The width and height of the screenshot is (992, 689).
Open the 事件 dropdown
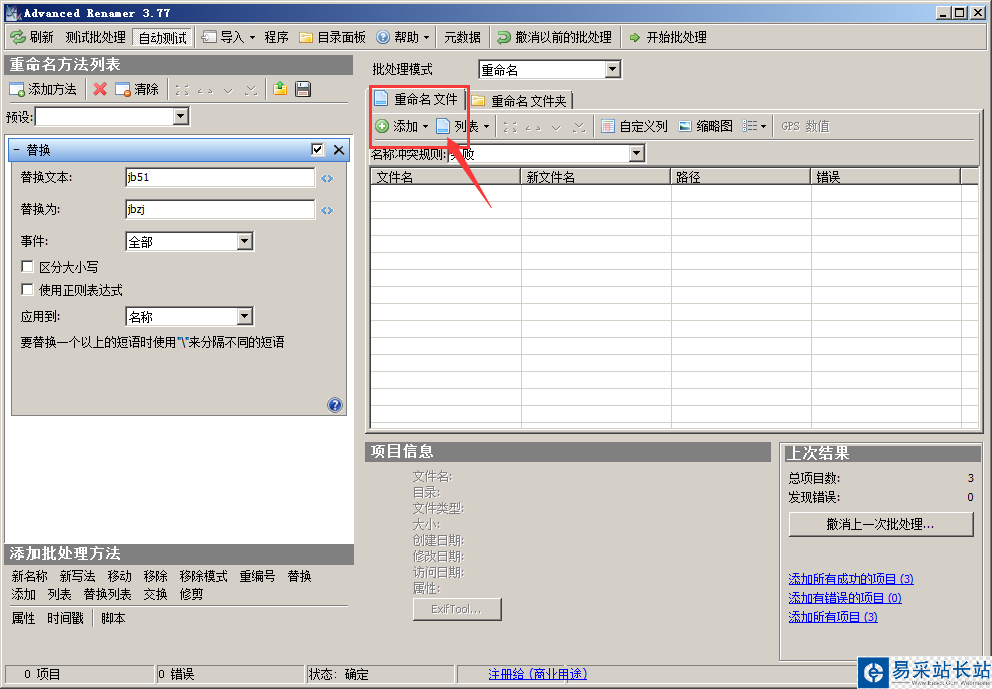click(x=245, y=241)
